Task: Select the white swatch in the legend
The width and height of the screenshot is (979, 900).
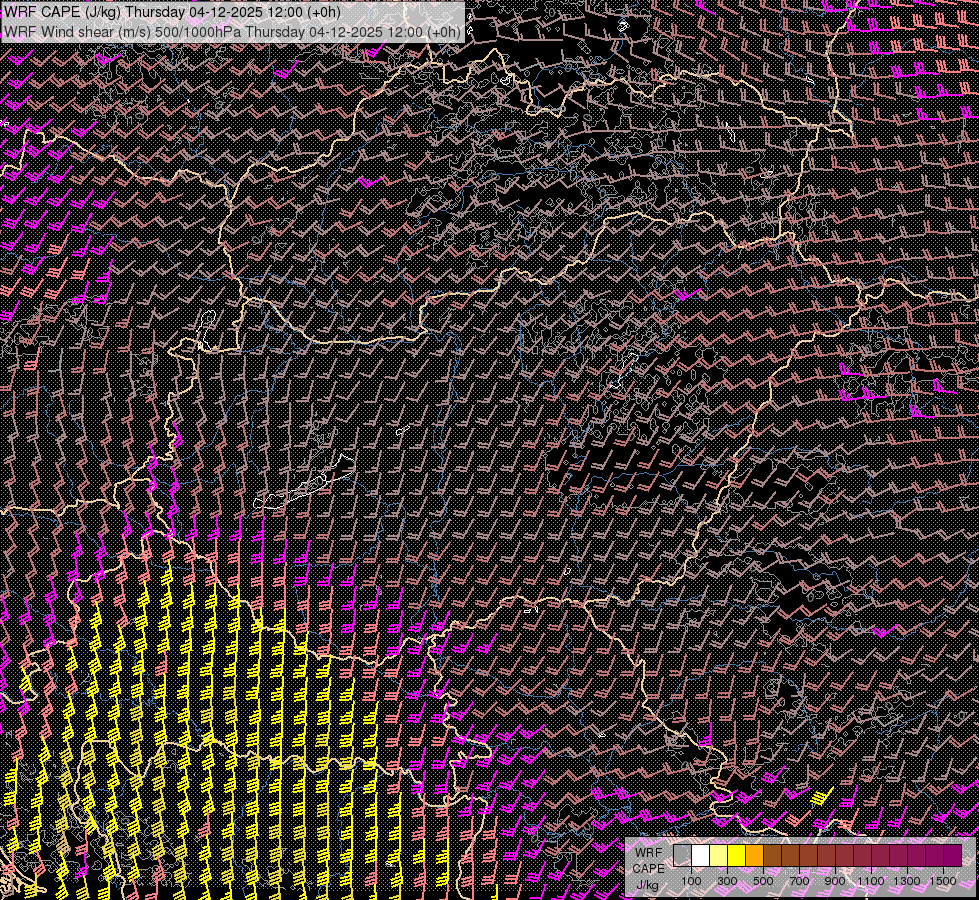Action: point(700,855)
